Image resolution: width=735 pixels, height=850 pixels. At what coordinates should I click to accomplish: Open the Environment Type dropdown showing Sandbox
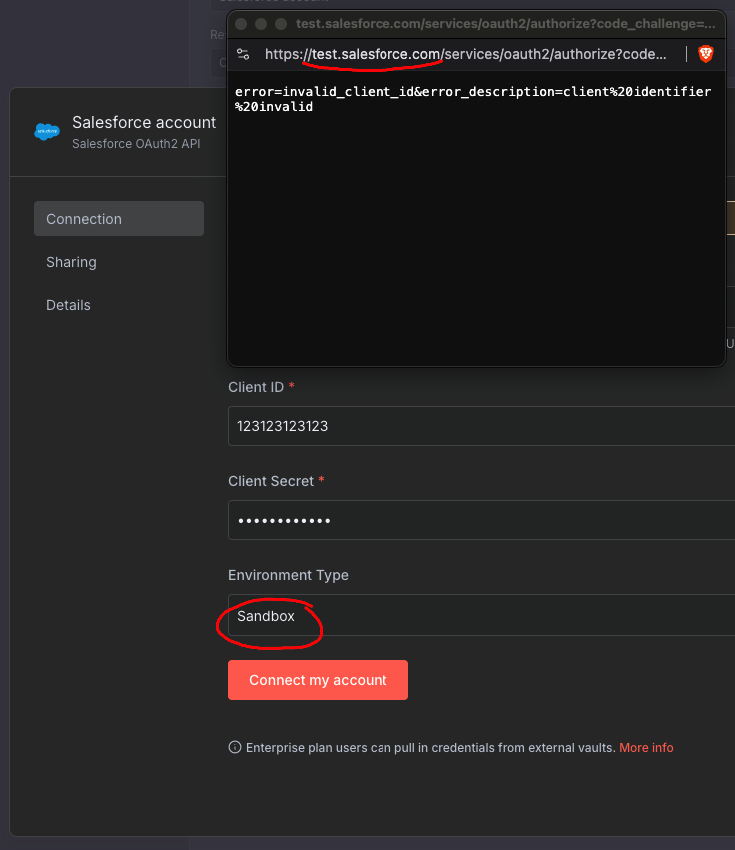pos(481,615)
